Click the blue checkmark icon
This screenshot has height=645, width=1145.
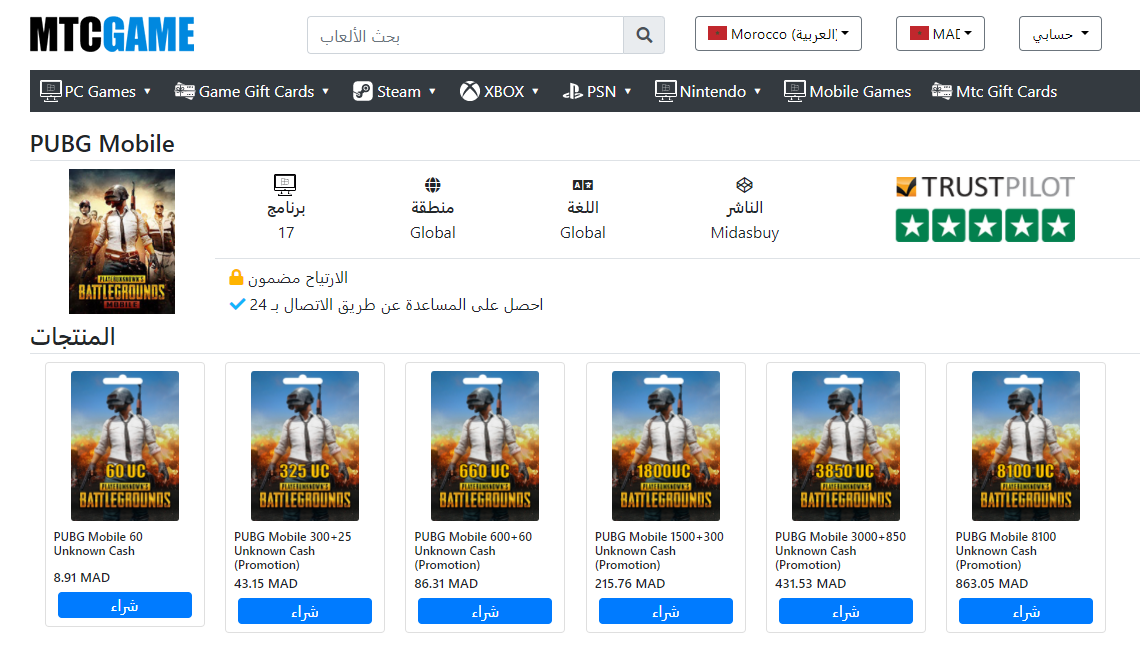click(x=237, y=304)
